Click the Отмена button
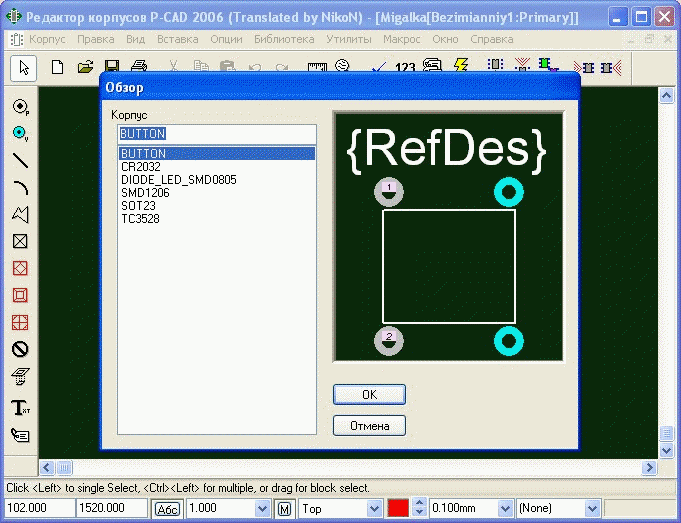 point(369,426)
